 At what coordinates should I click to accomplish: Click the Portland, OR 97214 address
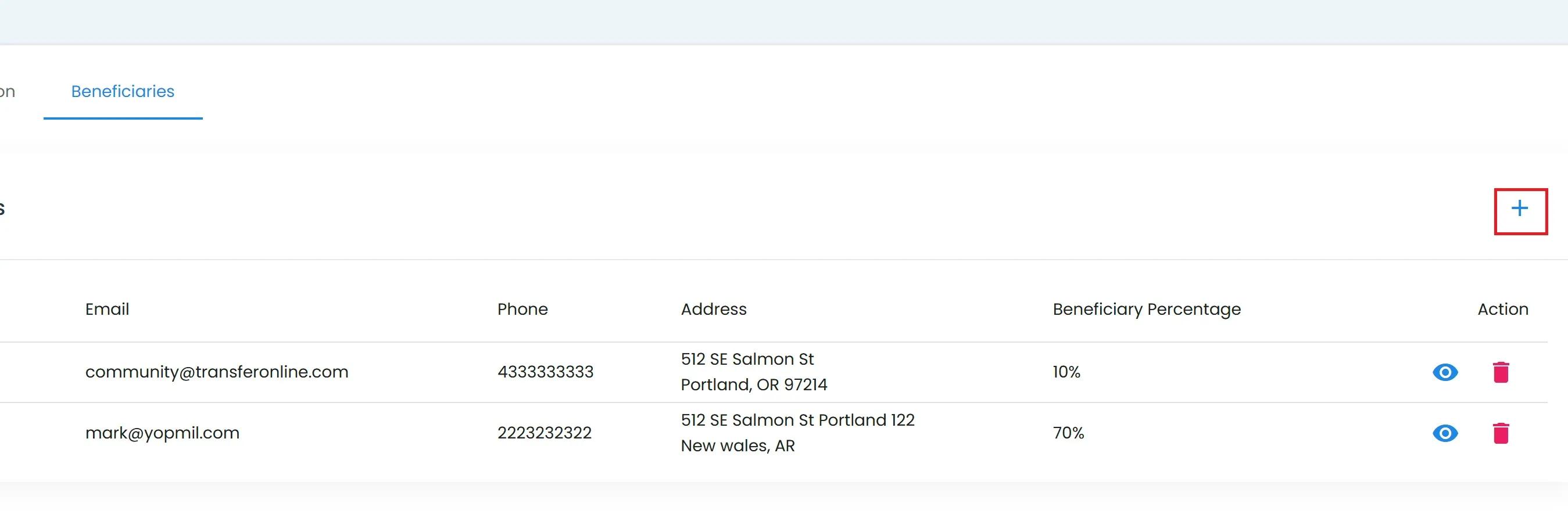pyautogui.click(x=754, y=385)
